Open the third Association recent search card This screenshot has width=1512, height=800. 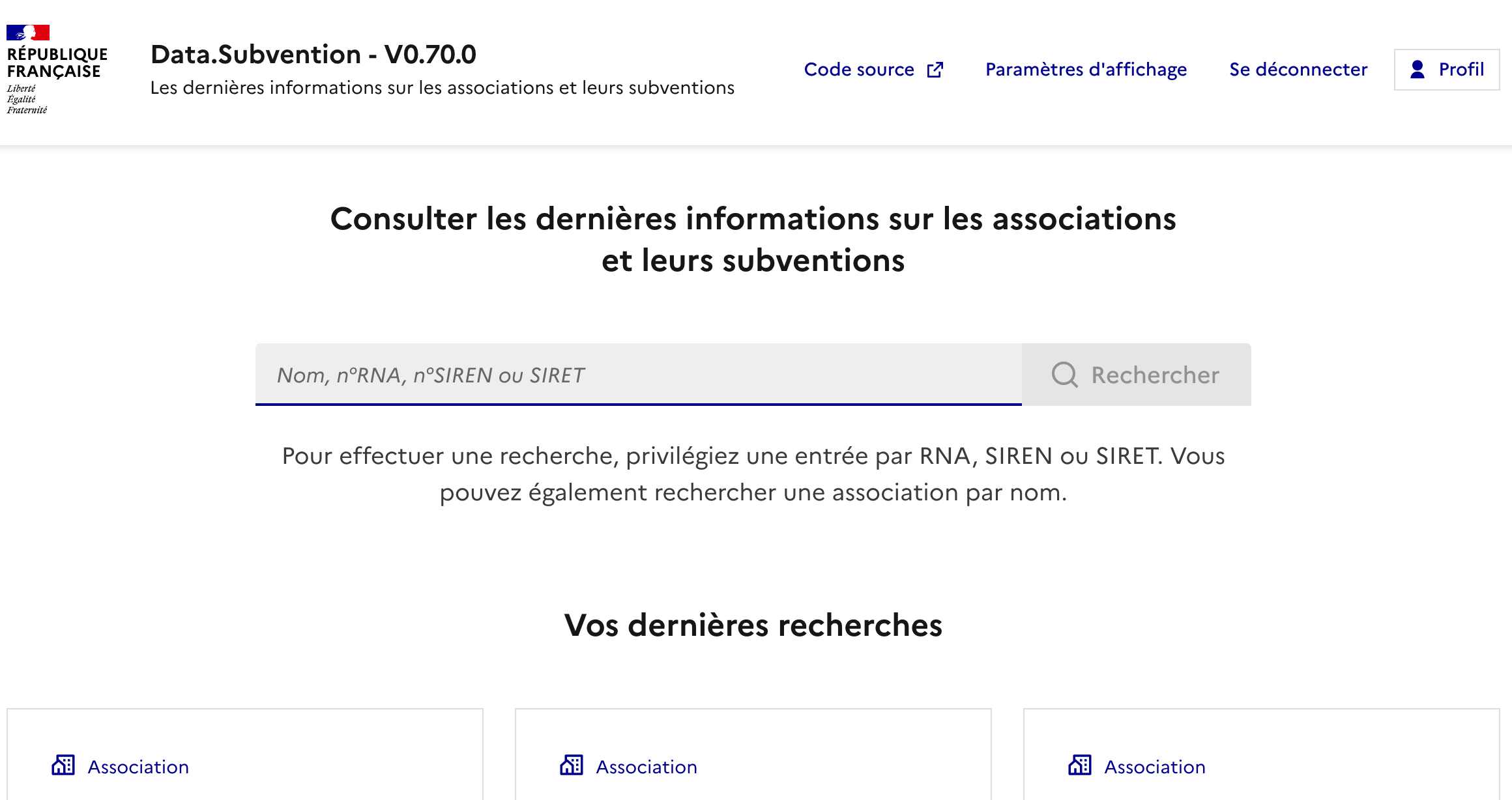point(1262,754)
